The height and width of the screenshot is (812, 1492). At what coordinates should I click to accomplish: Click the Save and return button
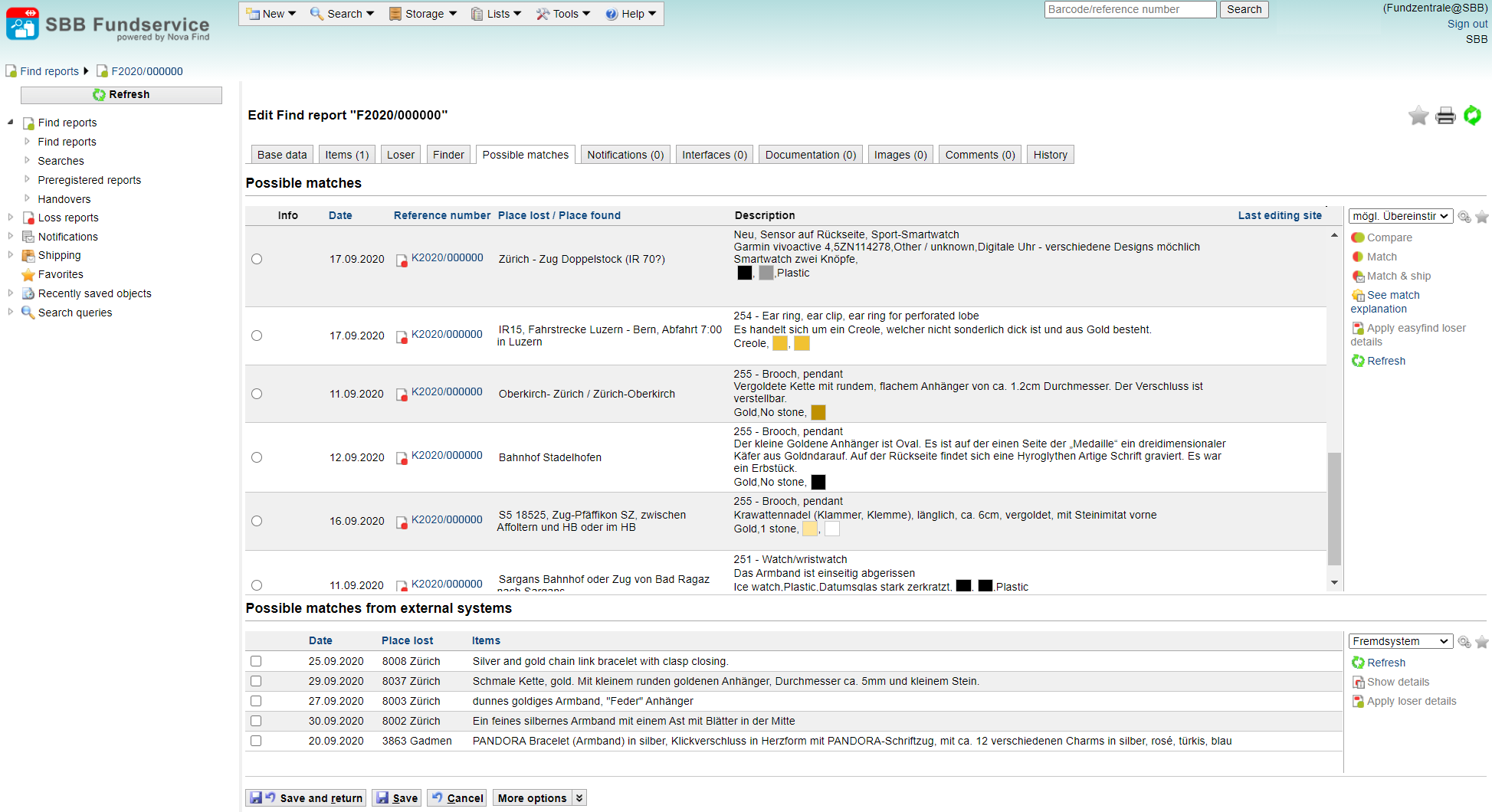point(306,797)
